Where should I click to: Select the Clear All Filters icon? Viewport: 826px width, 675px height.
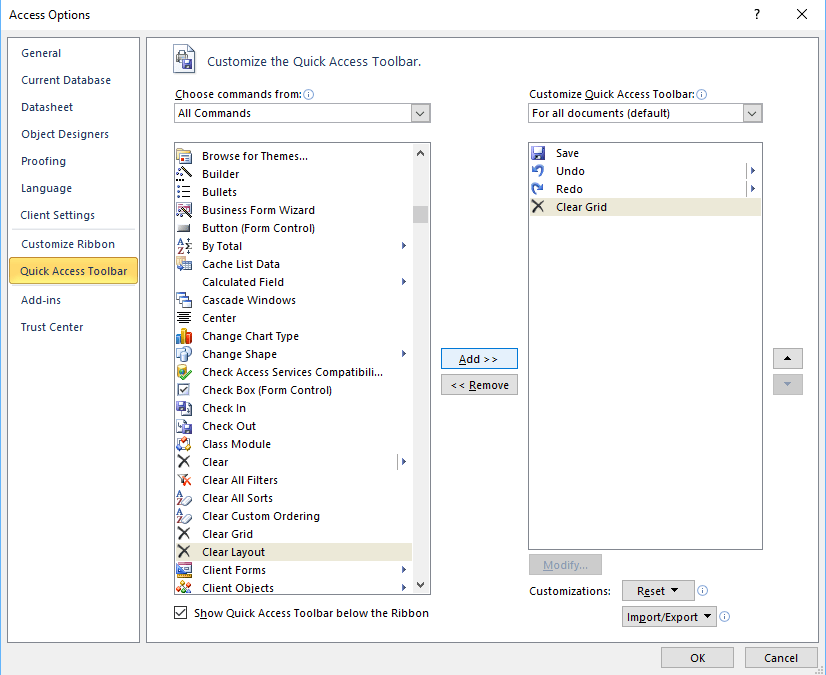pos(184,480)
